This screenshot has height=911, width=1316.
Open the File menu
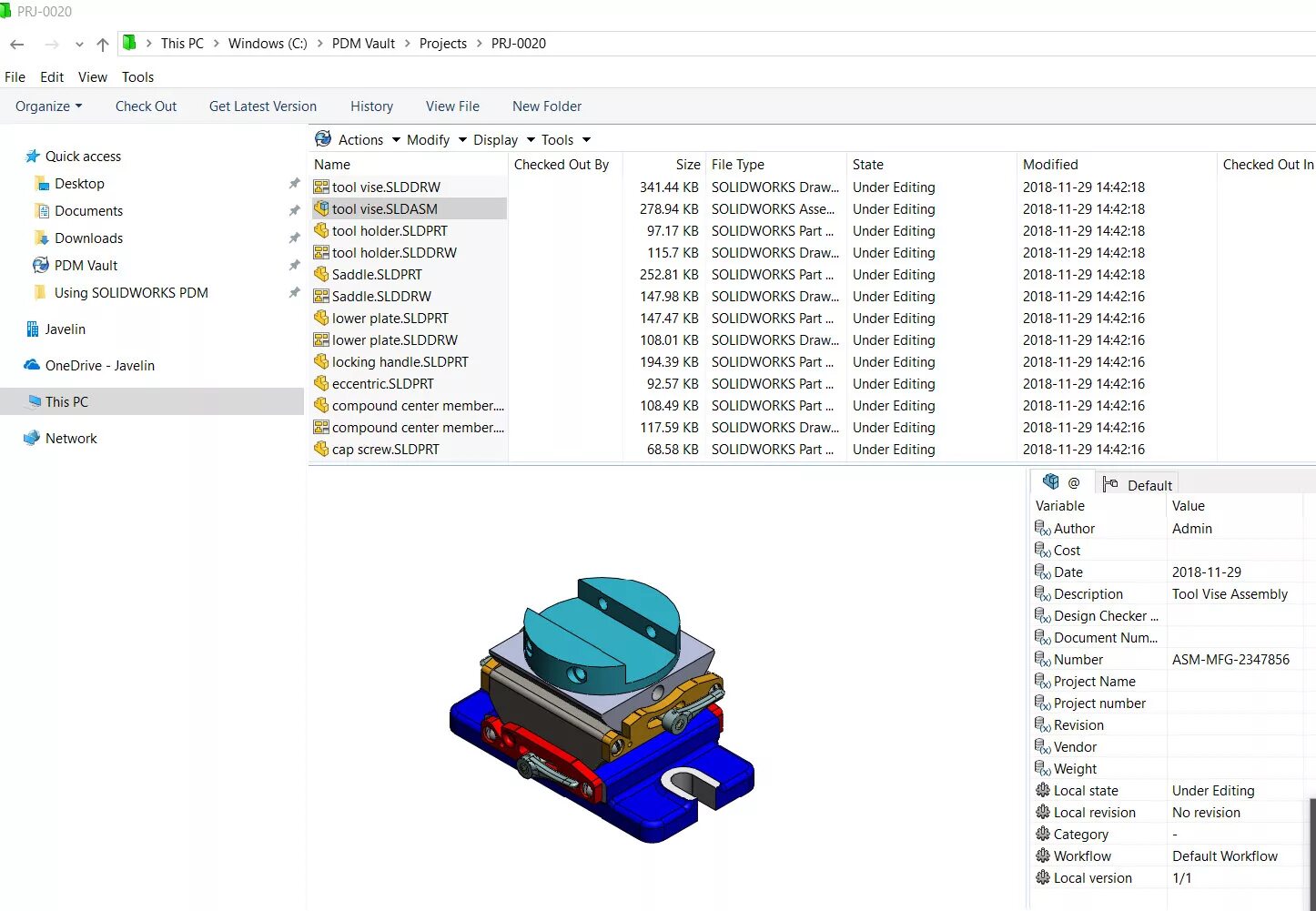pos(15,76)
